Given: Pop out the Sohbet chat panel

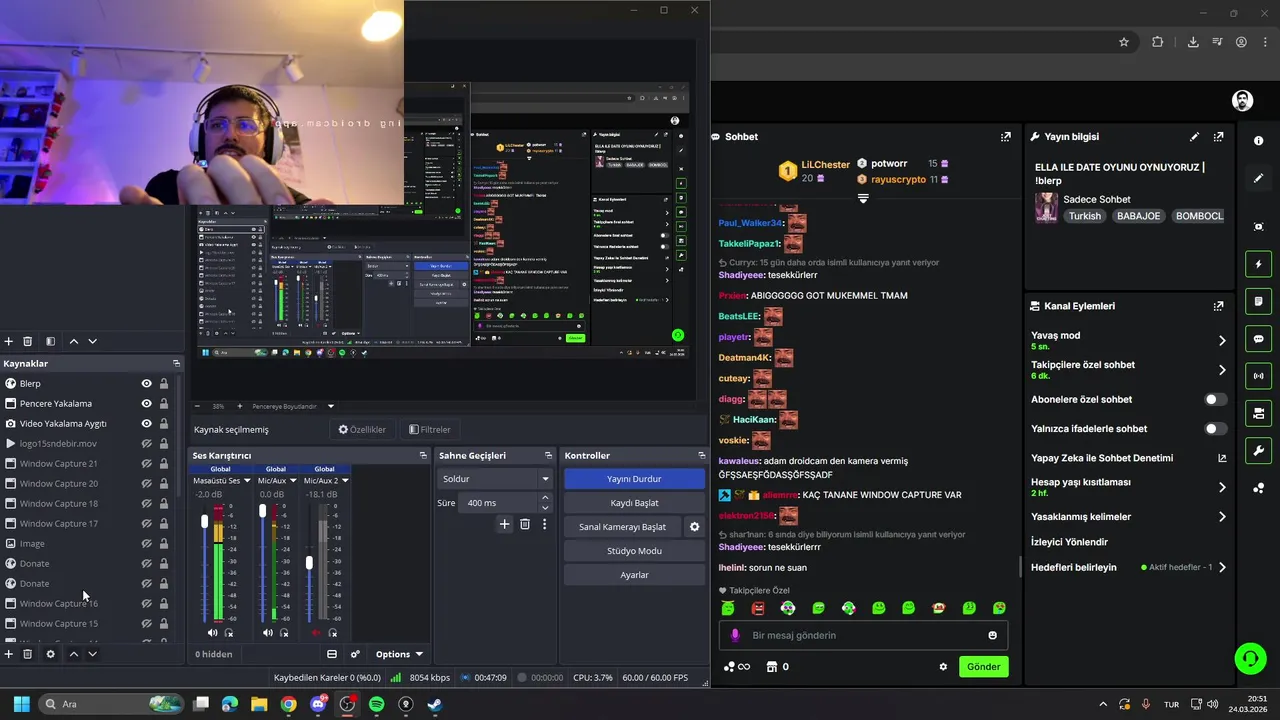Looking at the screenshot, I should (x=1005, y=137).
